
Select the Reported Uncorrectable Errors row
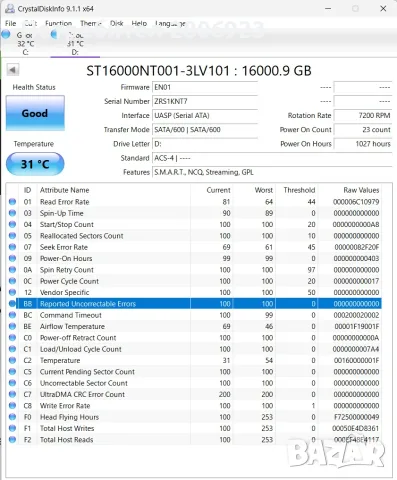click(x=194, y=304)
